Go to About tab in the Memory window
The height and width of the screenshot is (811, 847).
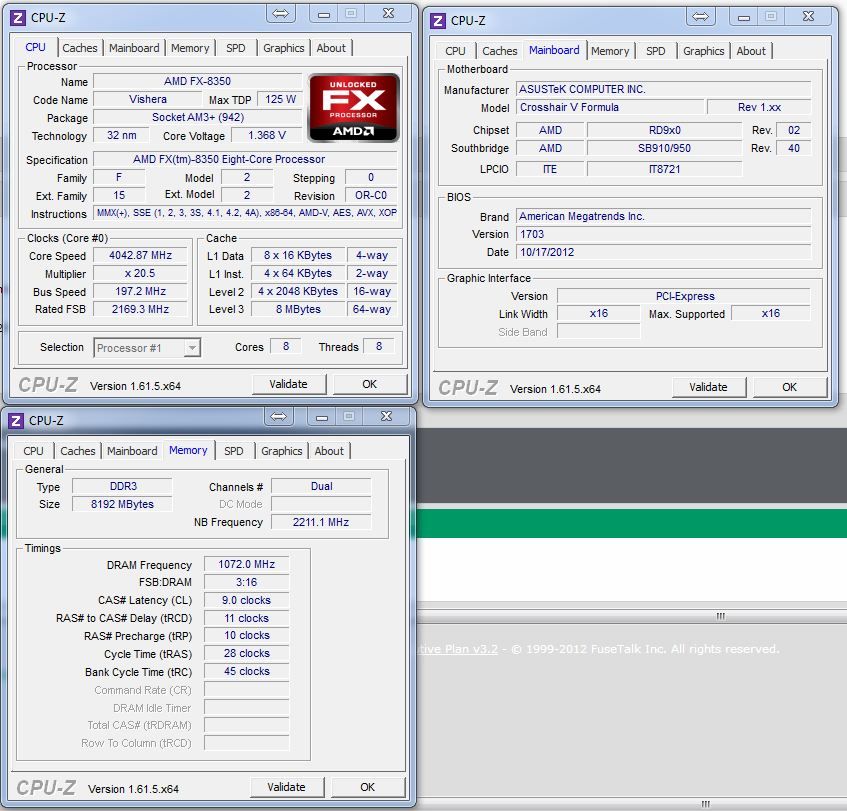pyautogui.click(x=329, y=451)
